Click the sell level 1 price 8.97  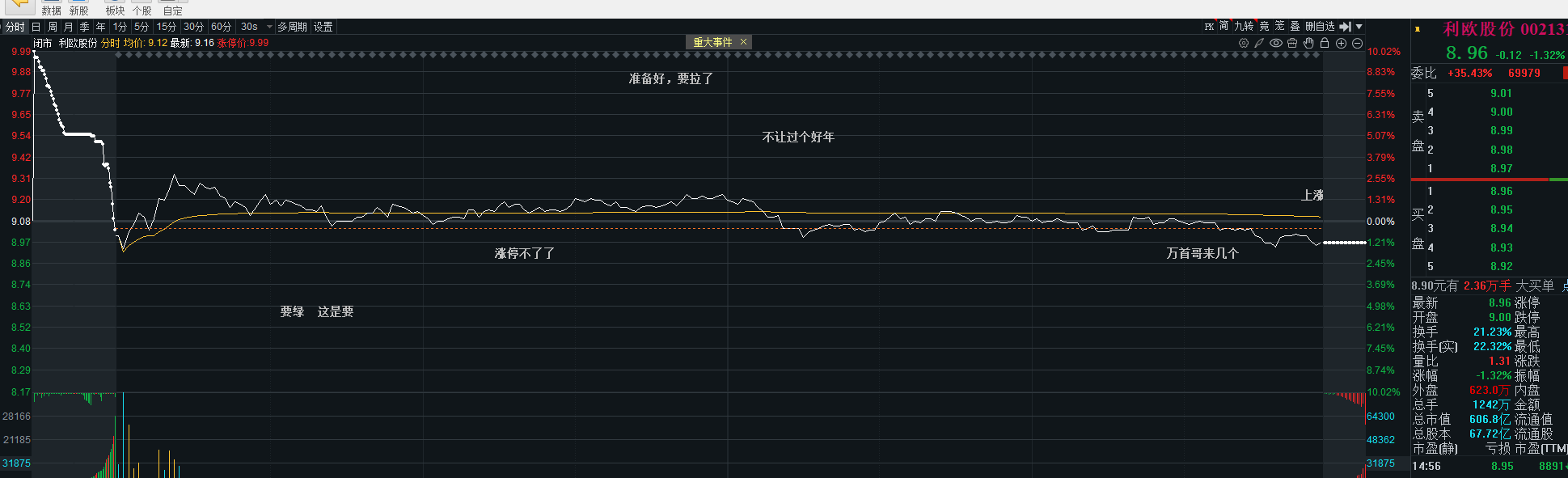point(1501,168)
